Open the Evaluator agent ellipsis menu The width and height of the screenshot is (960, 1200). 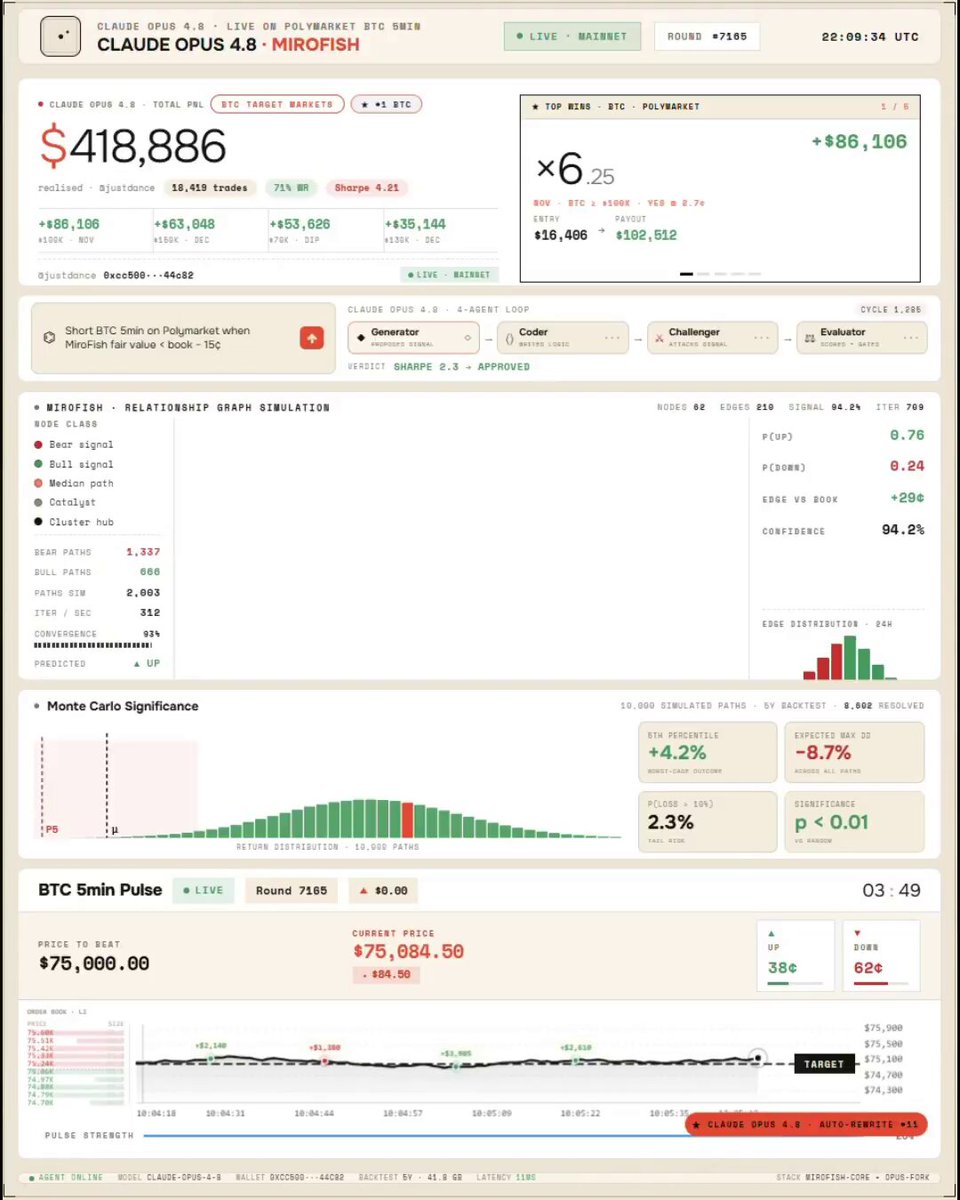pos(909,338)
